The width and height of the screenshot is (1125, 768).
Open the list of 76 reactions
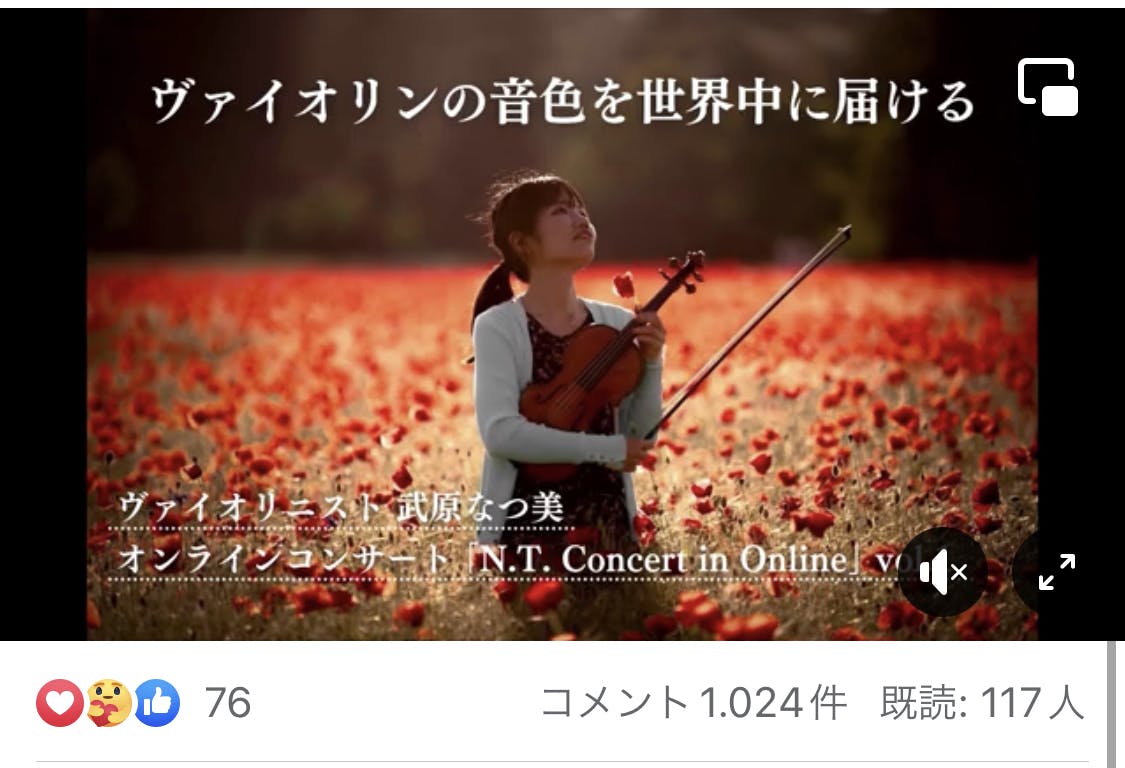pyautogui.click(x=227, y=703)
